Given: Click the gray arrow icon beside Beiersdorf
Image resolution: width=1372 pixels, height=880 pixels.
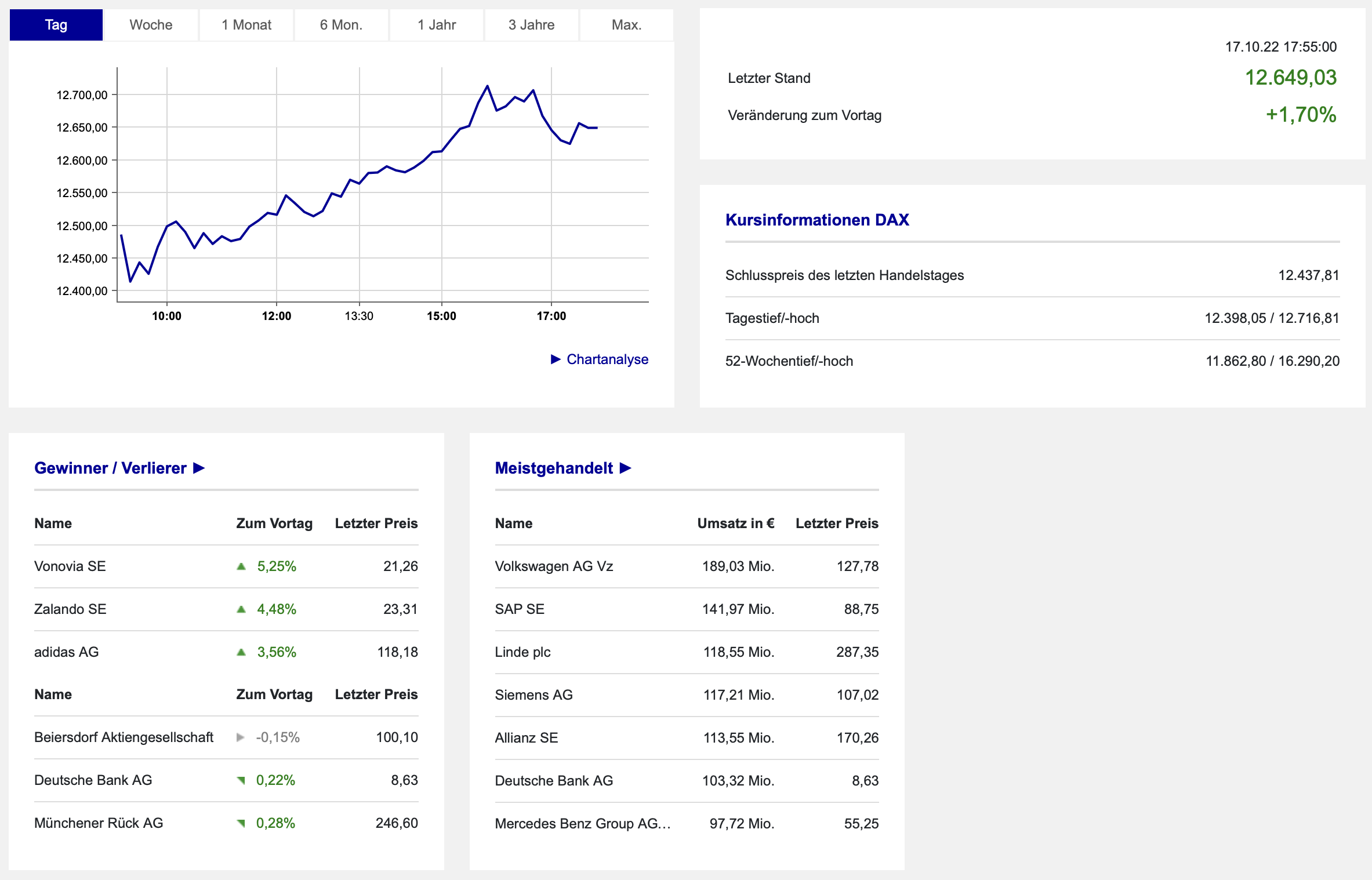Looking at the screenshot, I should [240, 737].
